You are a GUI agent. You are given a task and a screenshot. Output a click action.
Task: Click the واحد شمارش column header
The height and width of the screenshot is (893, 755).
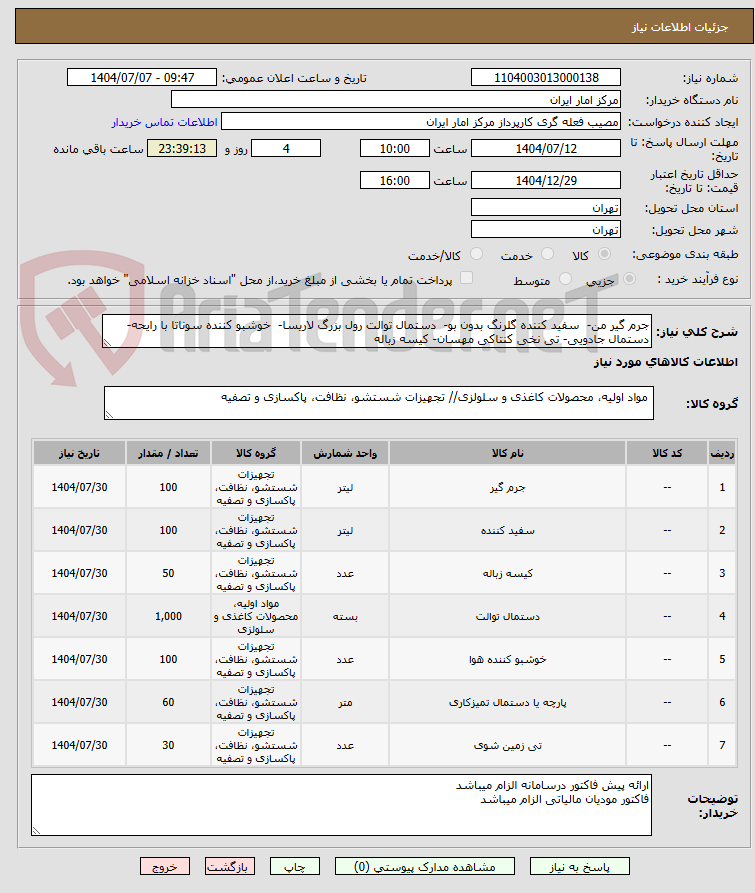344,453
